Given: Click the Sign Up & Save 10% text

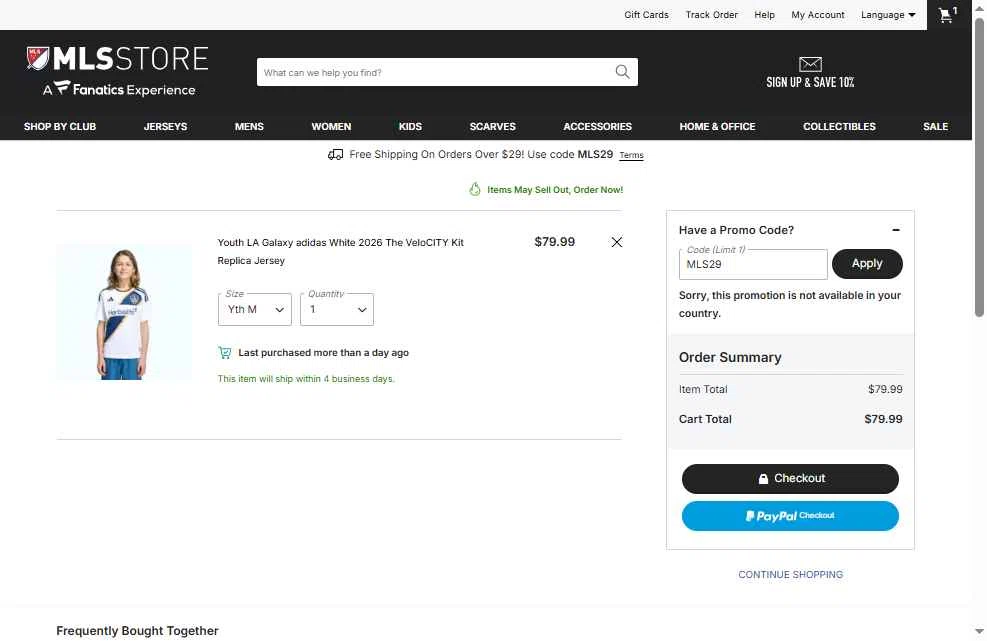Looking at the screenshot, I should click(x=810, y=82).
